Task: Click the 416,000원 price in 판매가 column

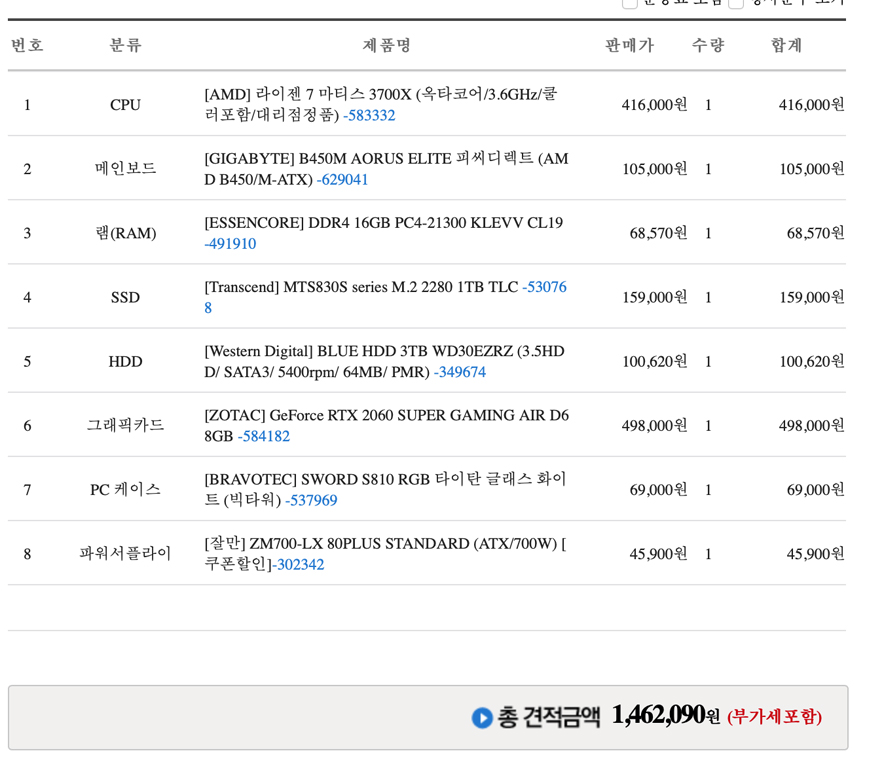Action: (654, 105)
